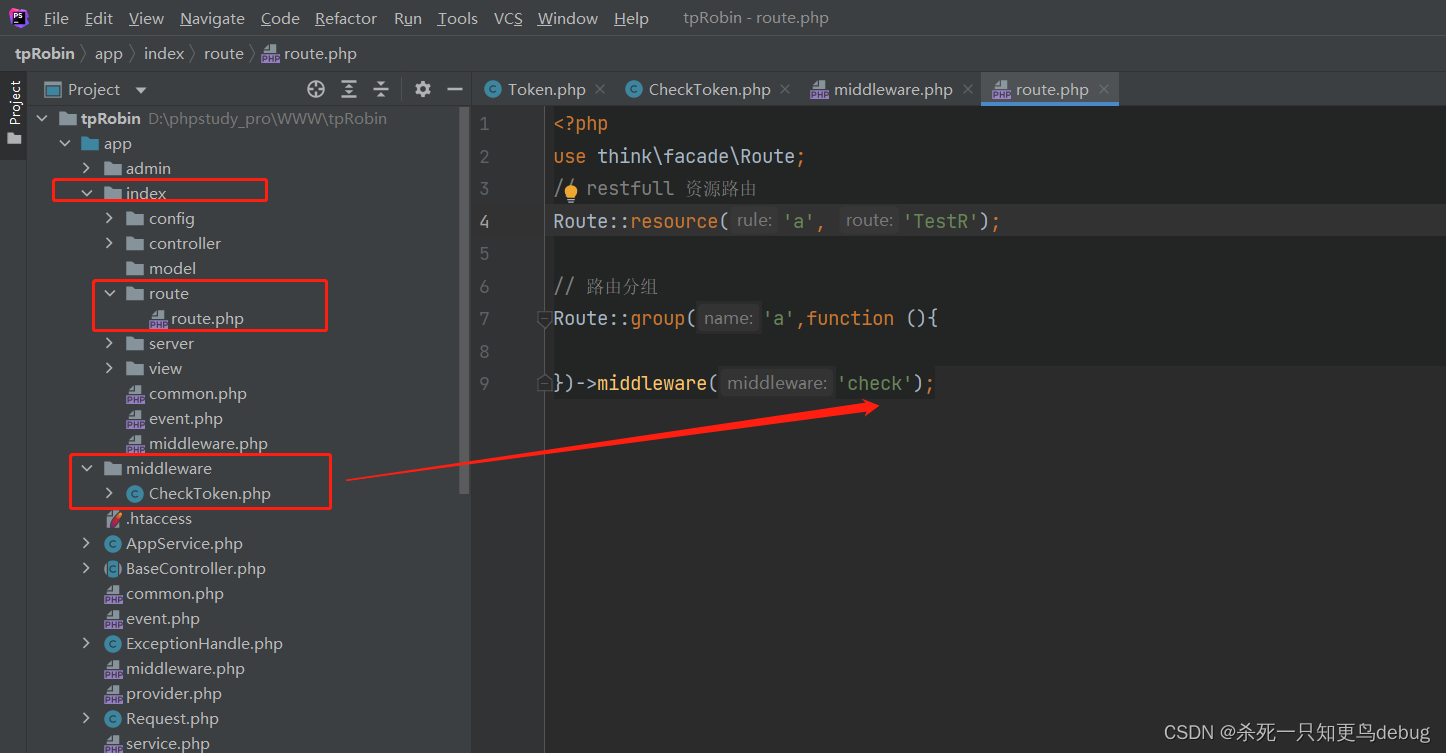Click the PHP file icon on route.php tab
The height and width of the screenshot is (753, 1446).
click(1001, 88)
